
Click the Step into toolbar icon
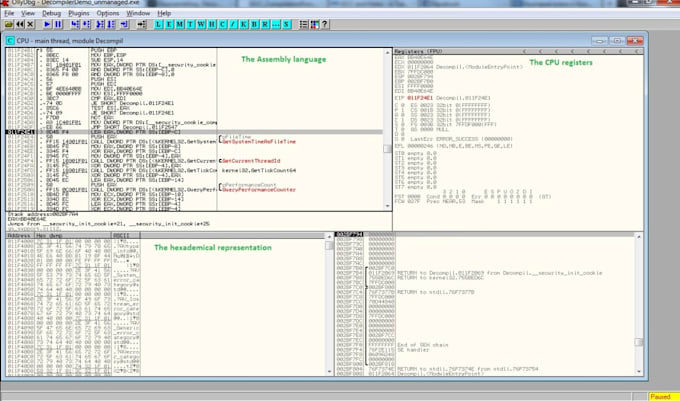click(x=75, y=24)
